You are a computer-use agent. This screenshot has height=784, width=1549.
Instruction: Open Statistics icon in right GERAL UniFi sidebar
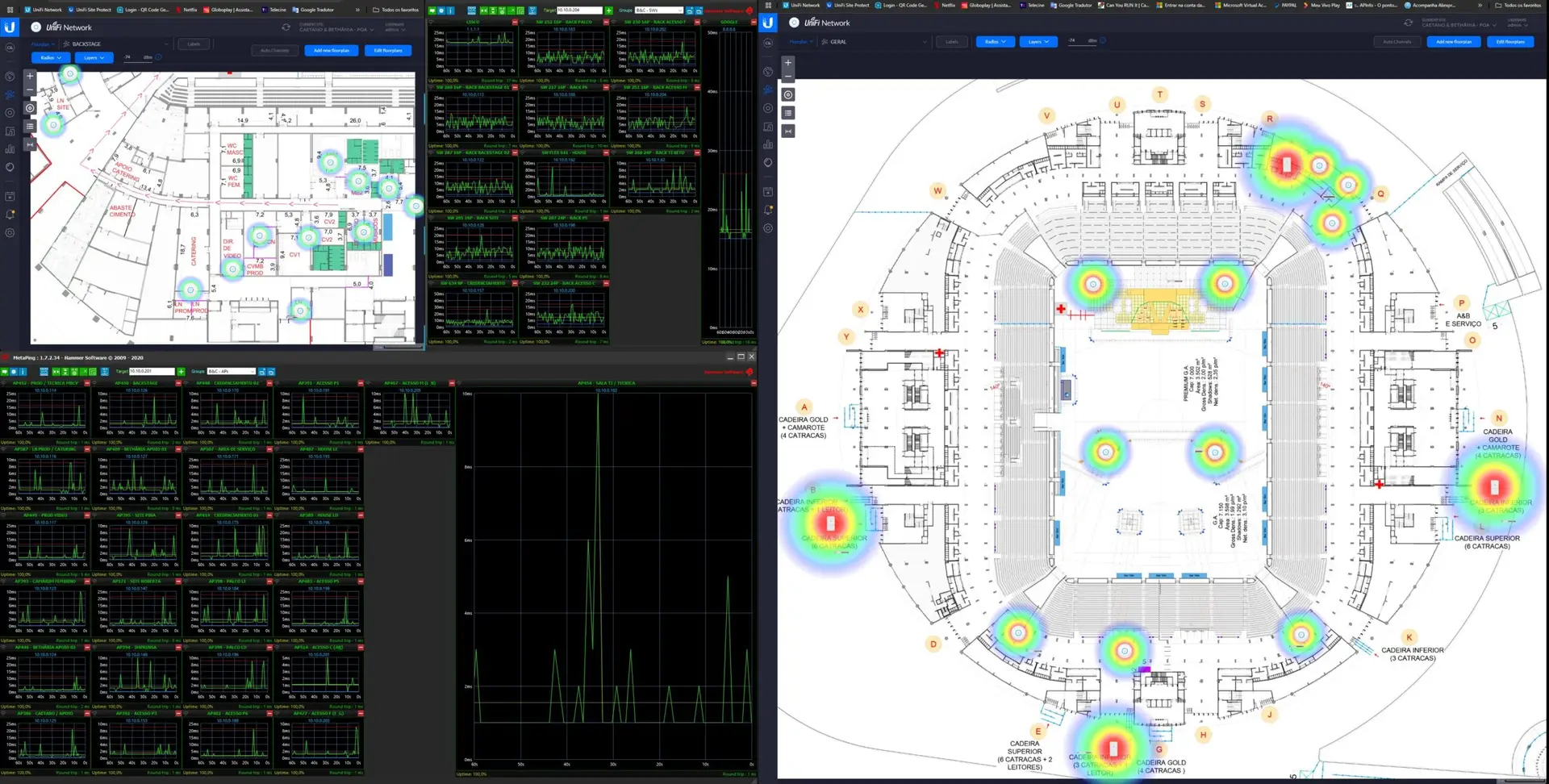pos(768,144)
